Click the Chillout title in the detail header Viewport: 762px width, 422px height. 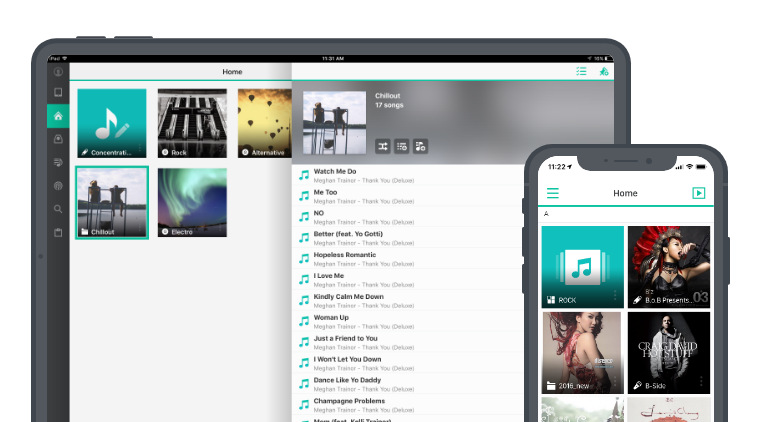387,96
